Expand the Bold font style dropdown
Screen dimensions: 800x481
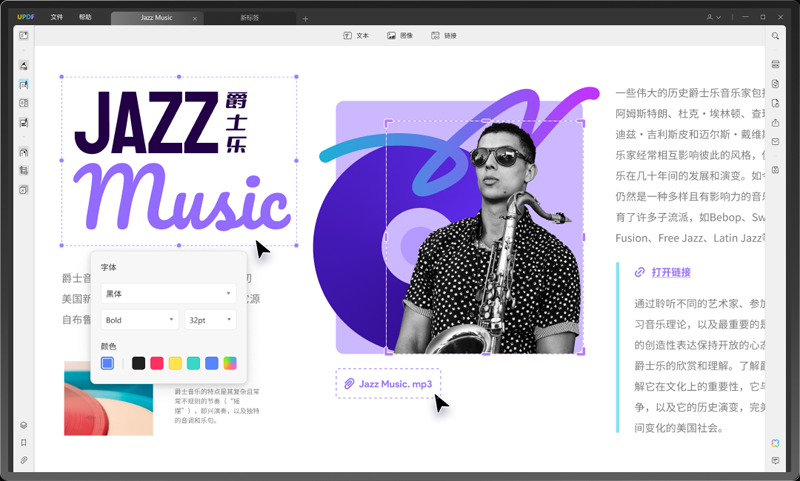point(140,320)
